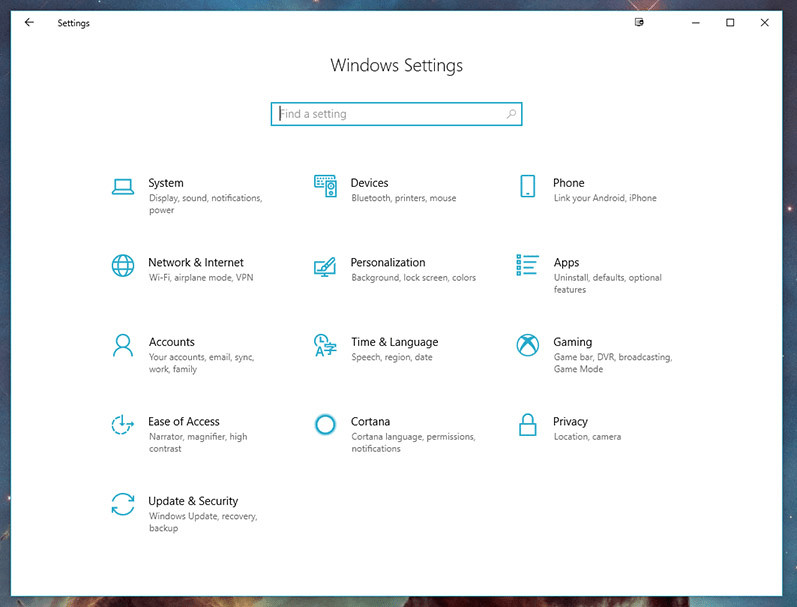Click 'Game bar, DVR, broadcasting' description

click(612, 363)
